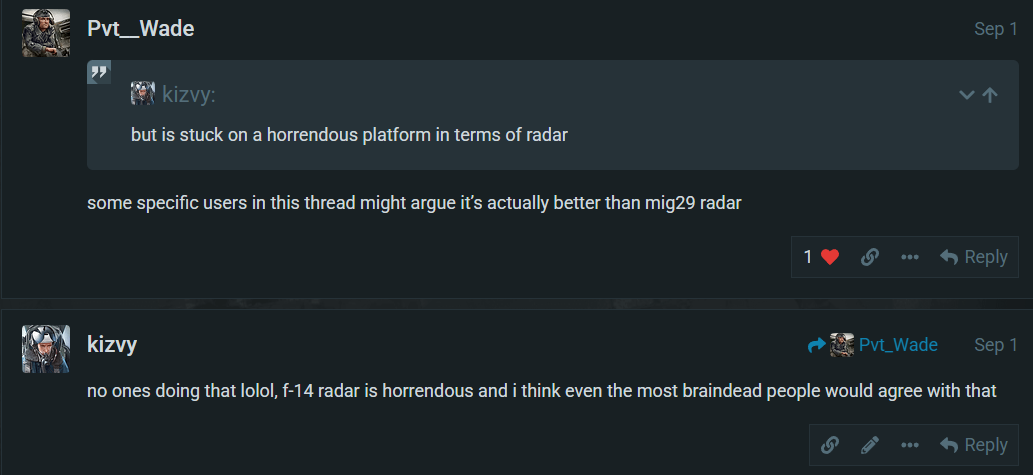Copy link to Pvt__Wade's post
This screenshot has width=1033, height=475.
(870, 257)
